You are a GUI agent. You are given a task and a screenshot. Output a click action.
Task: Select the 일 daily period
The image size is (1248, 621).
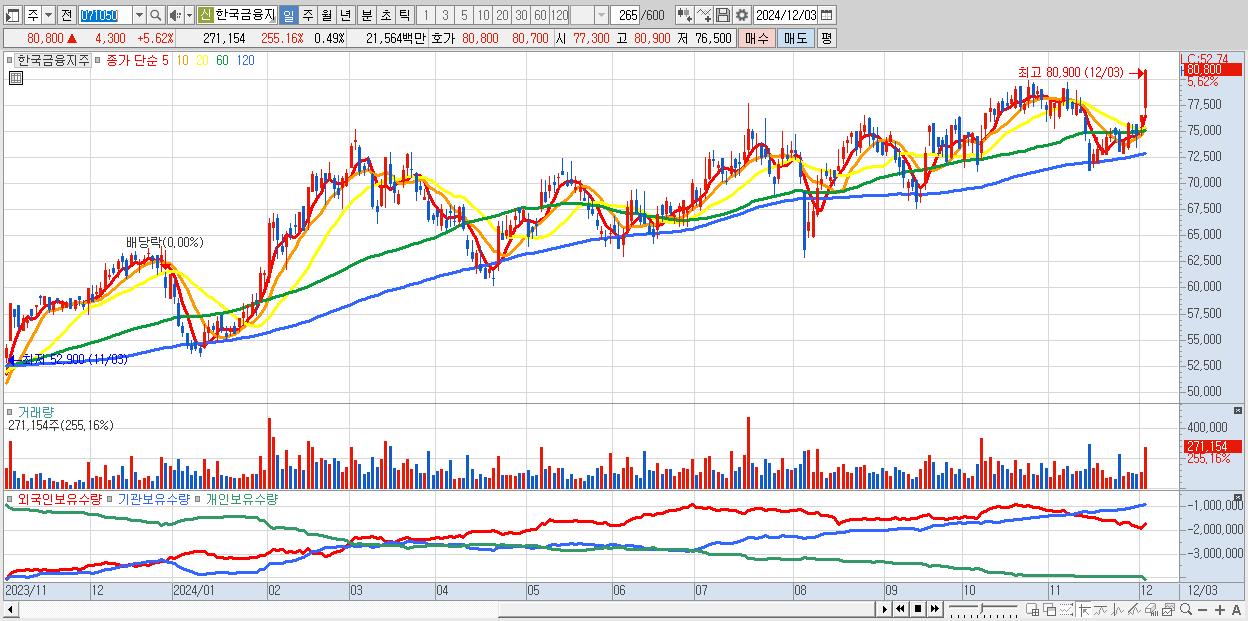point(288,15)
